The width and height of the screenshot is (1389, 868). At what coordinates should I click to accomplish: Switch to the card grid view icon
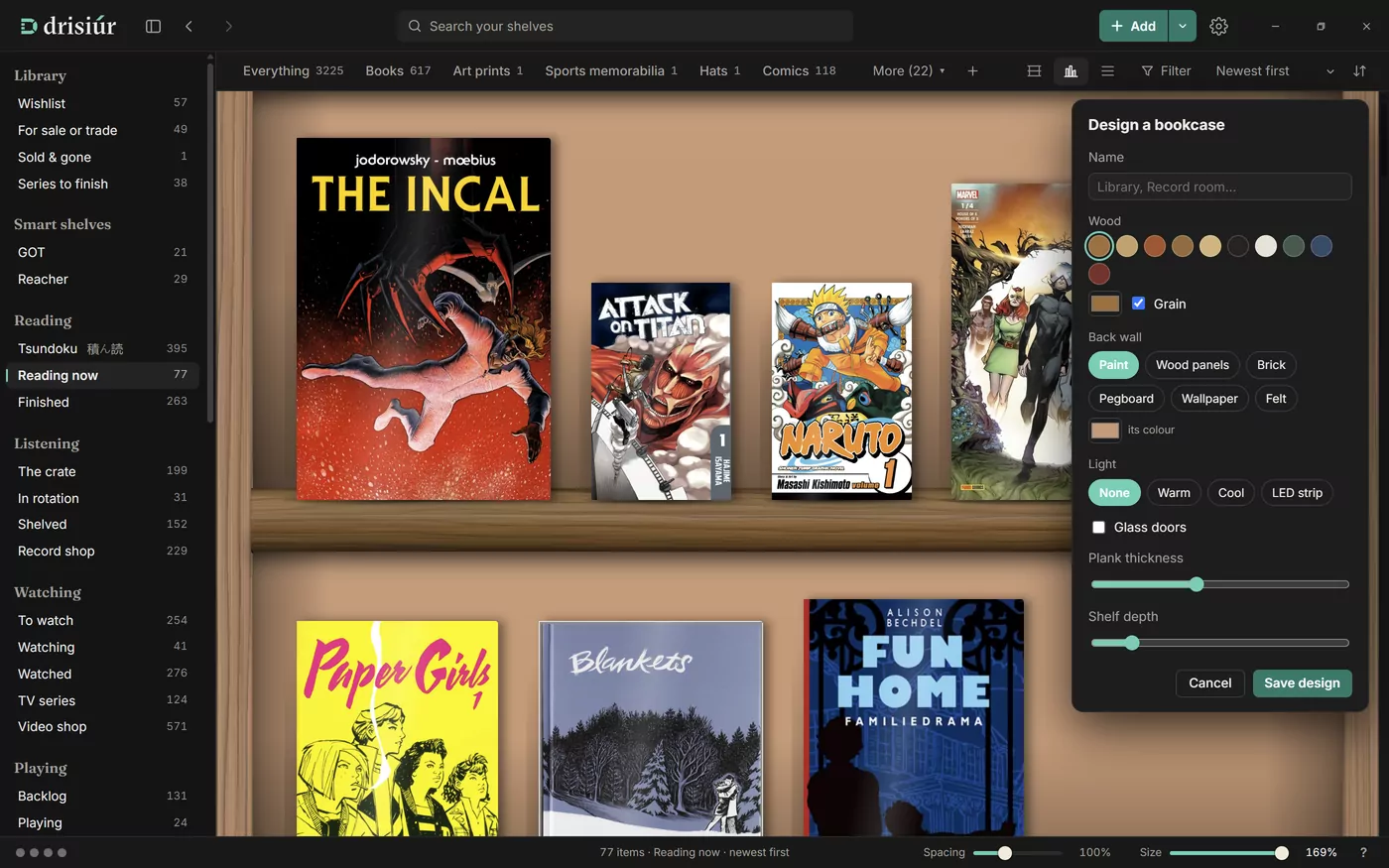(1034, 71)
